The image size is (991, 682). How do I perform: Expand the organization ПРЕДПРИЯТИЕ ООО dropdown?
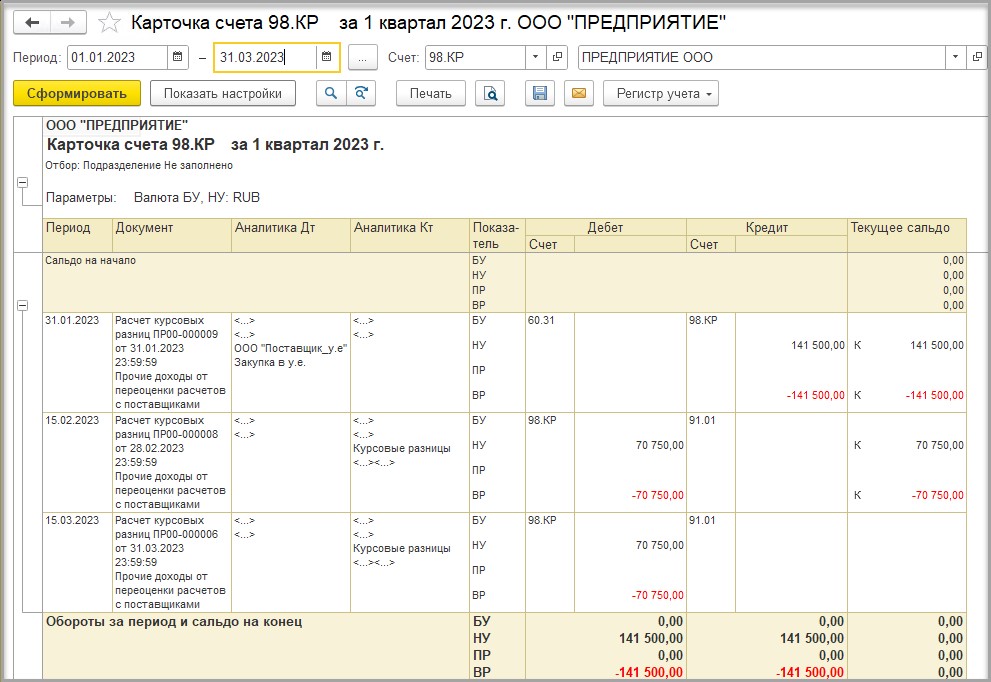[955, 57]
